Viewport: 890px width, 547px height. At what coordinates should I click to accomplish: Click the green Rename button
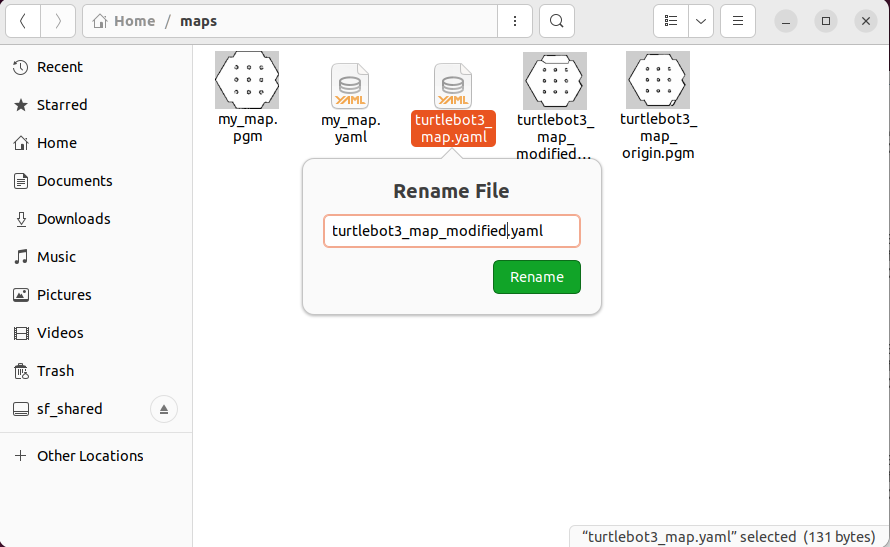point(537,277)
